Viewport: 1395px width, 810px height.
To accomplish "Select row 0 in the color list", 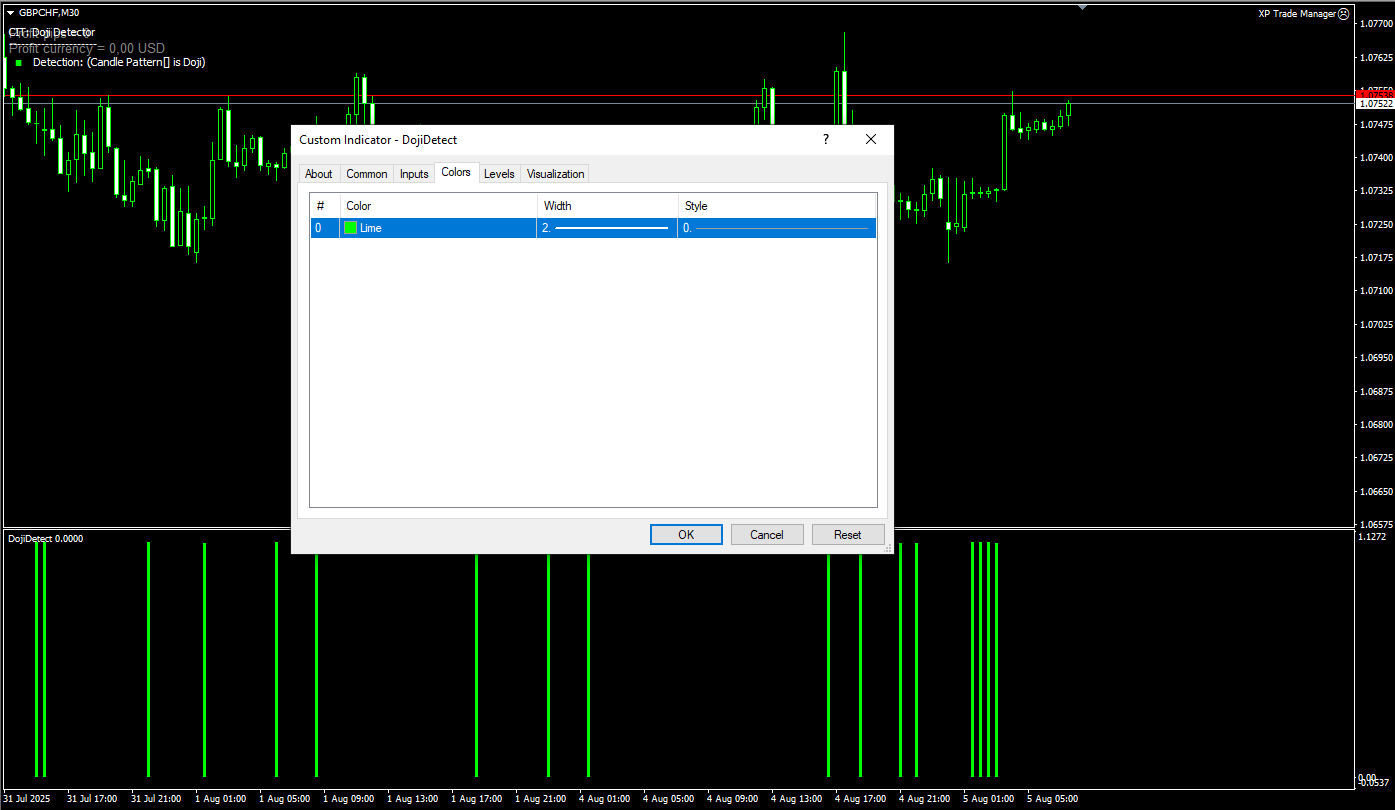I will pyautogui.click(x=323, y=227).
